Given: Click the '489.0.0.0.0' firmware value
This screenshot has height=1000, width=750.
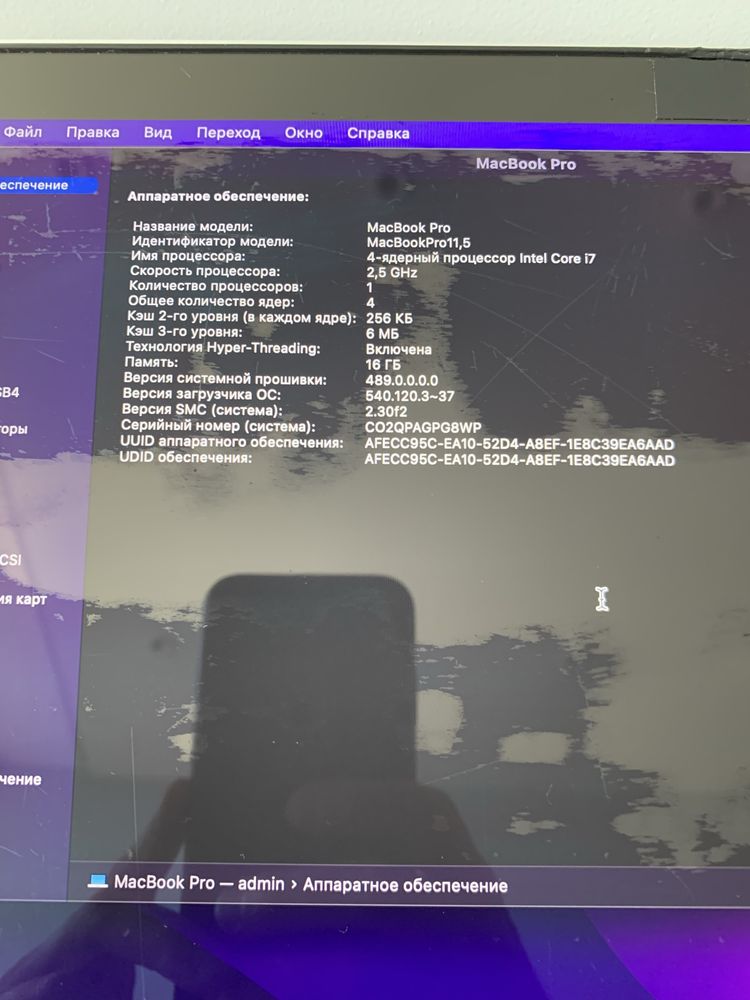Looking at the screenshot, I should (401, 381).
